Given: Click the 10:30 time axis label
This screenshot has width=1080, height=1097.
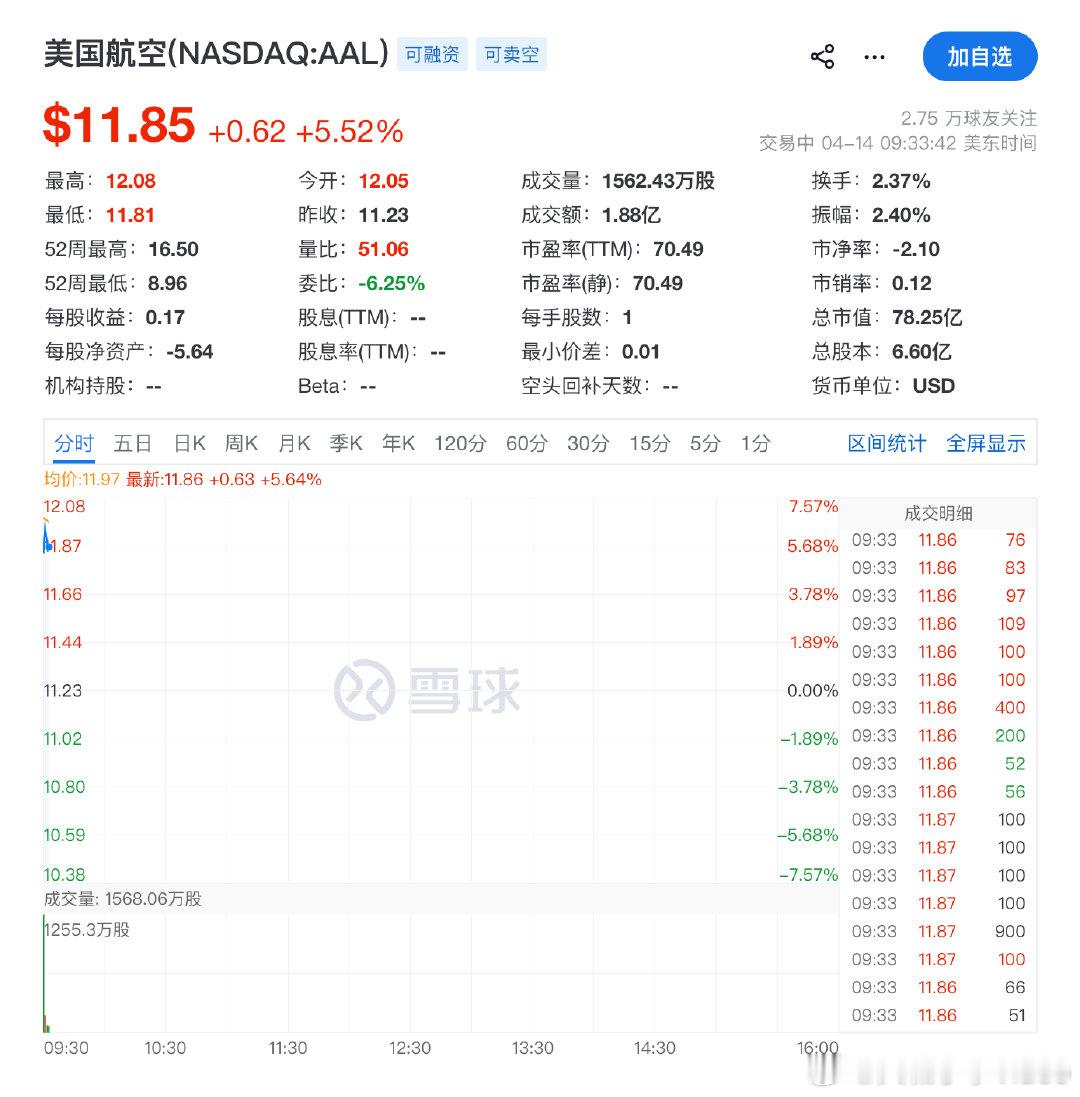Looking at the screenshot, I should [x=165, y=1049].
